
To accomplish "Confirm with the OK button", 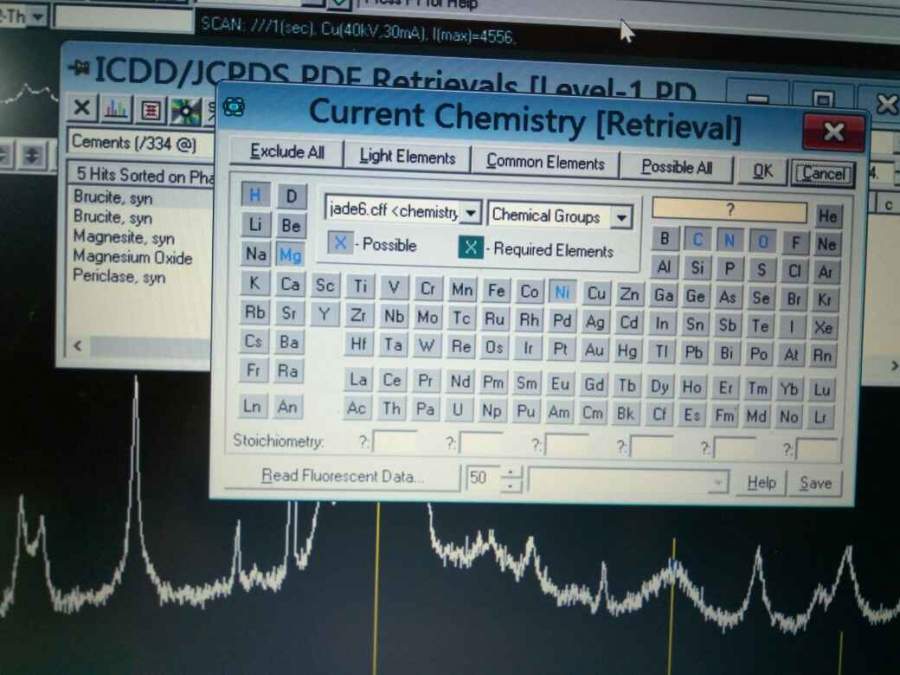I will click(x=762, y=171).
